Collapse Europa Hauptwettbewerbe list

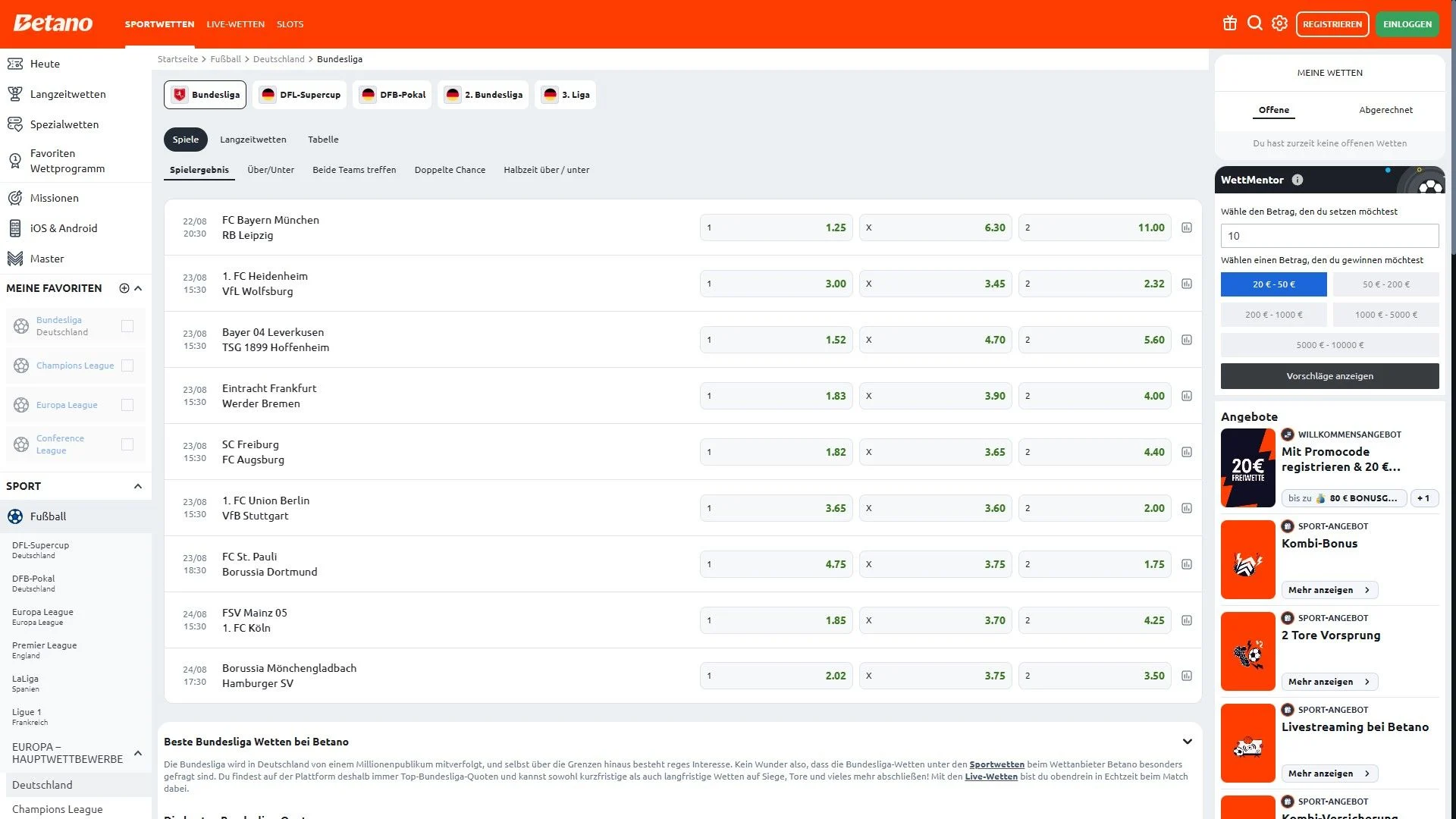[138, 753]
